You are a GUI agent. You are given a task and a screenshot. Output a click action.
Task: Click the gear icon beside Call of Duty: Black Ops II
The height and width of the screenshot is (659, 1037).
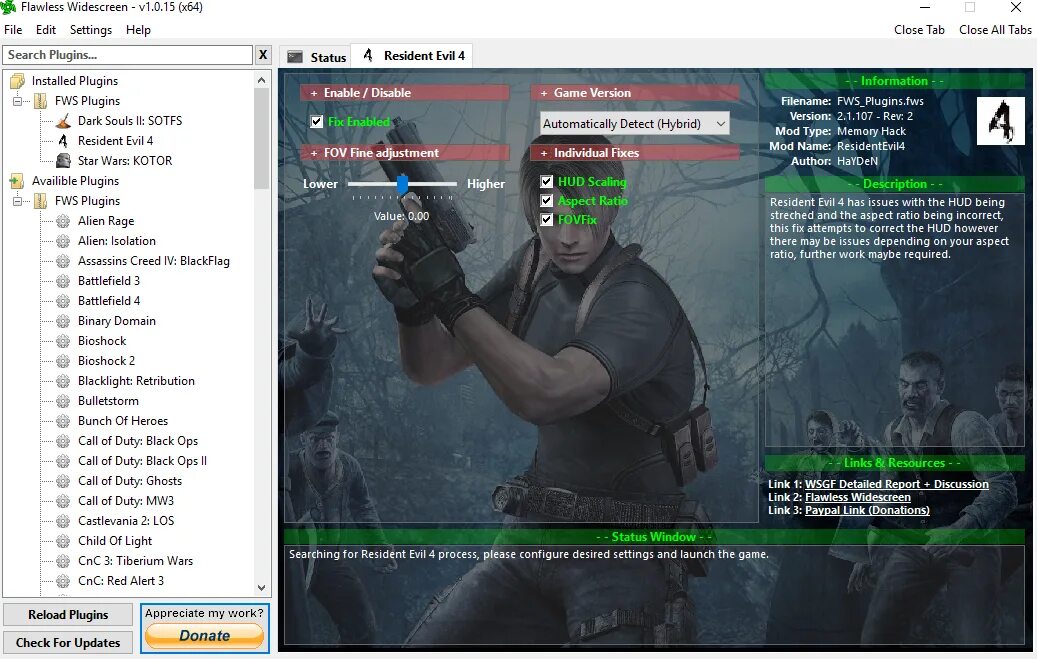point(63,461)
